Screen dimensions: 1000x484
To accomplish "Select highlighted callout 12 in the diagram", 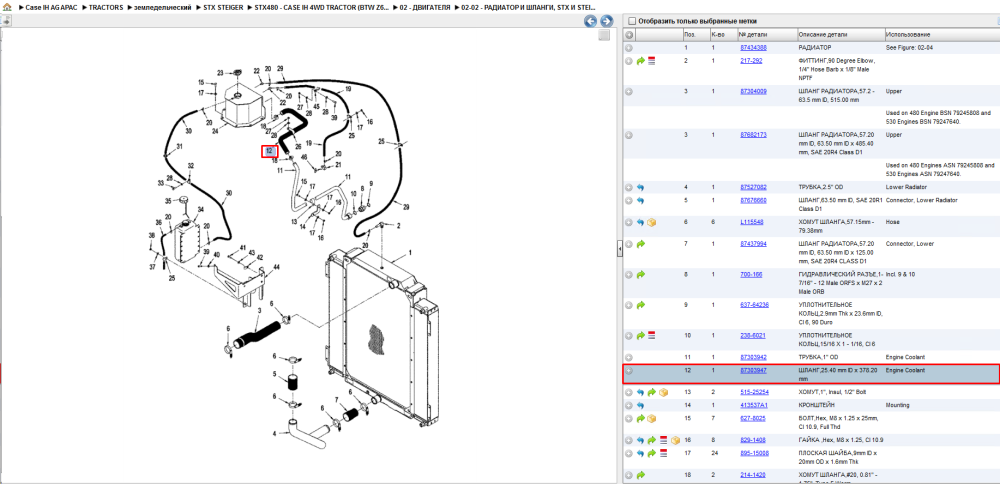I will pos(270,151).
